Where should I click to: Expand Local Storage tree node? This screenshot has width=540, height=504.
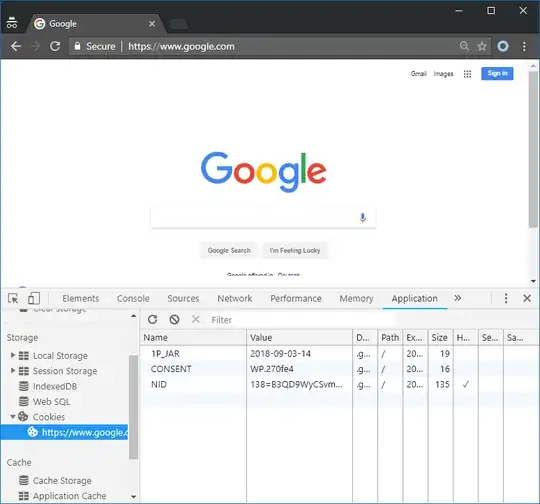(x=13, y=355)
